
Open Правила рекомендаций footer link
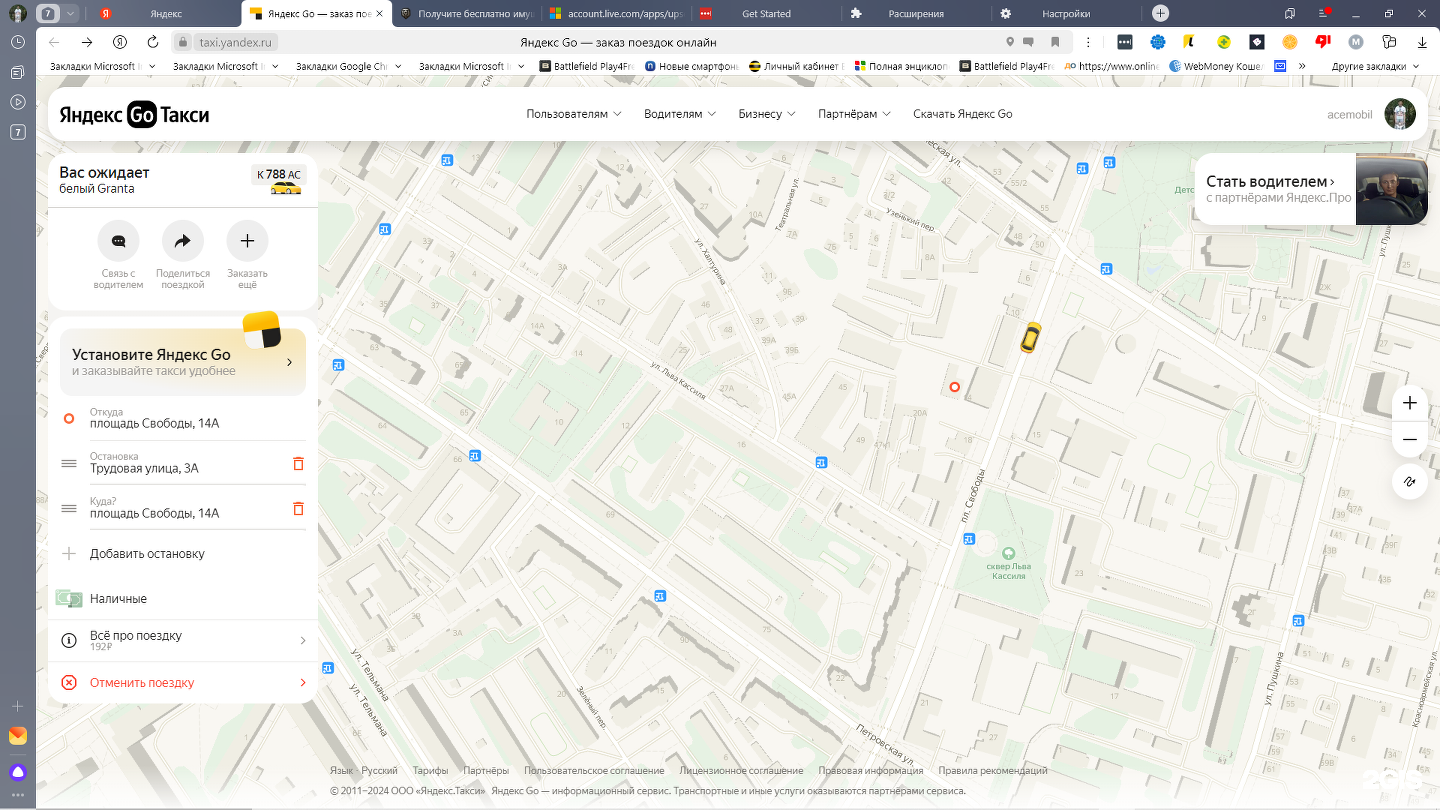(x=993, y=771)
